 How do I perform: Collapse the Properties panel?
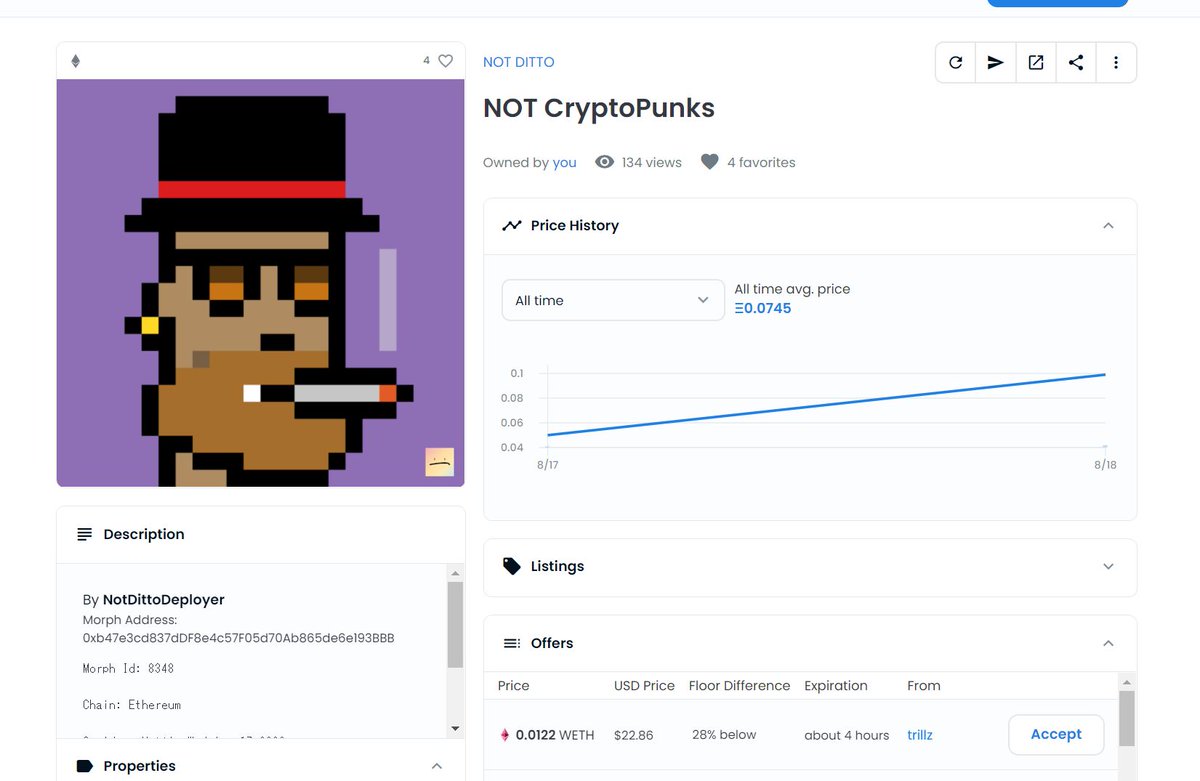pos(436,766)
